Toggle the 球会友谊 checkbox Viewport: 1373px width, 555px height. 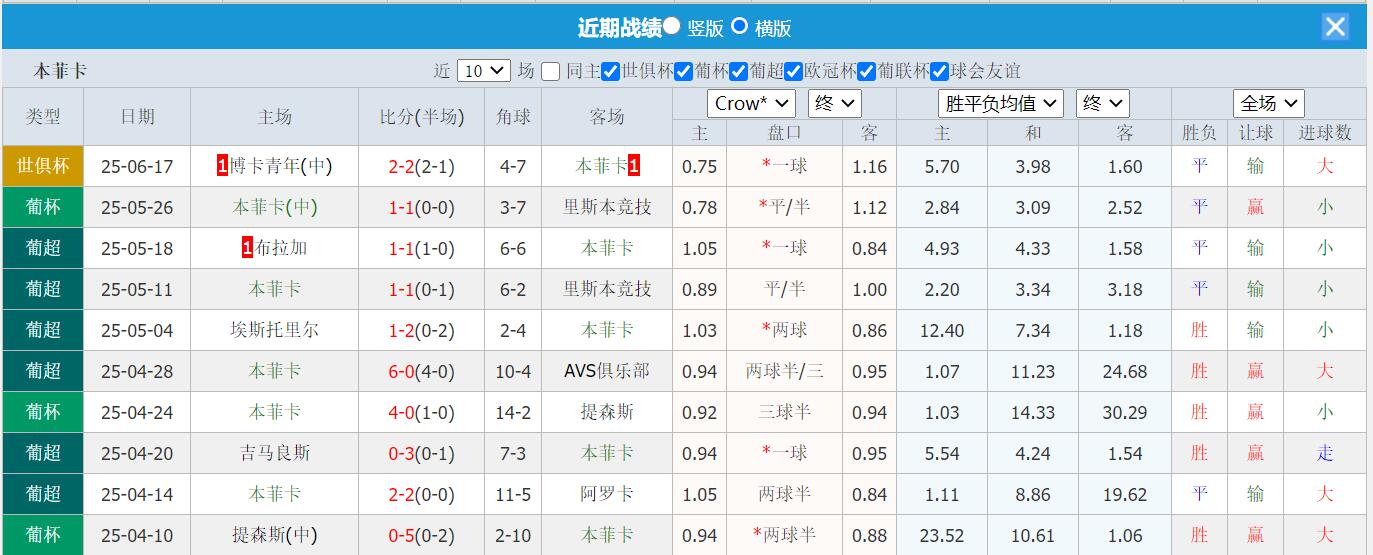coord(939,71)
